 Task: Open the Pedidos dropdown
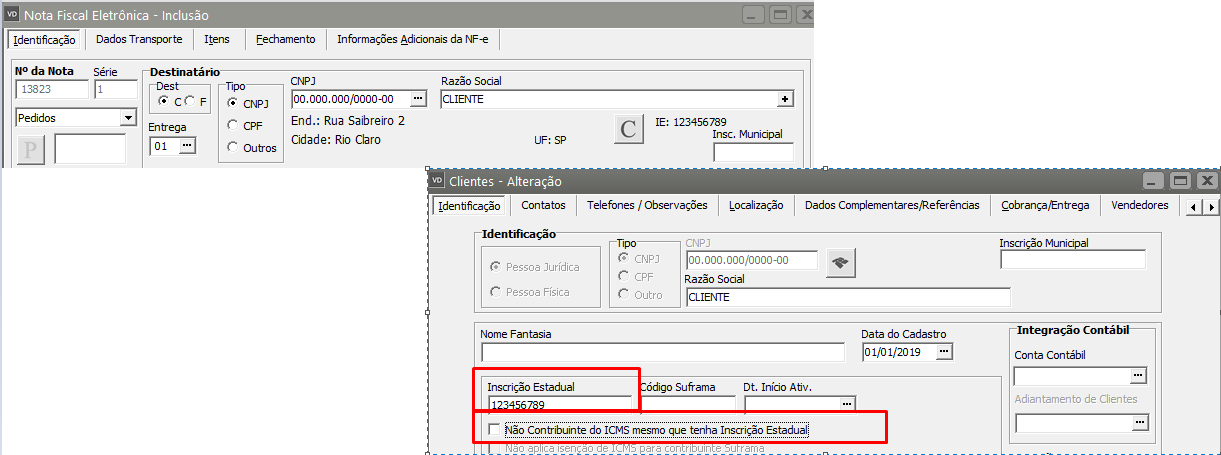coord(127,118)
